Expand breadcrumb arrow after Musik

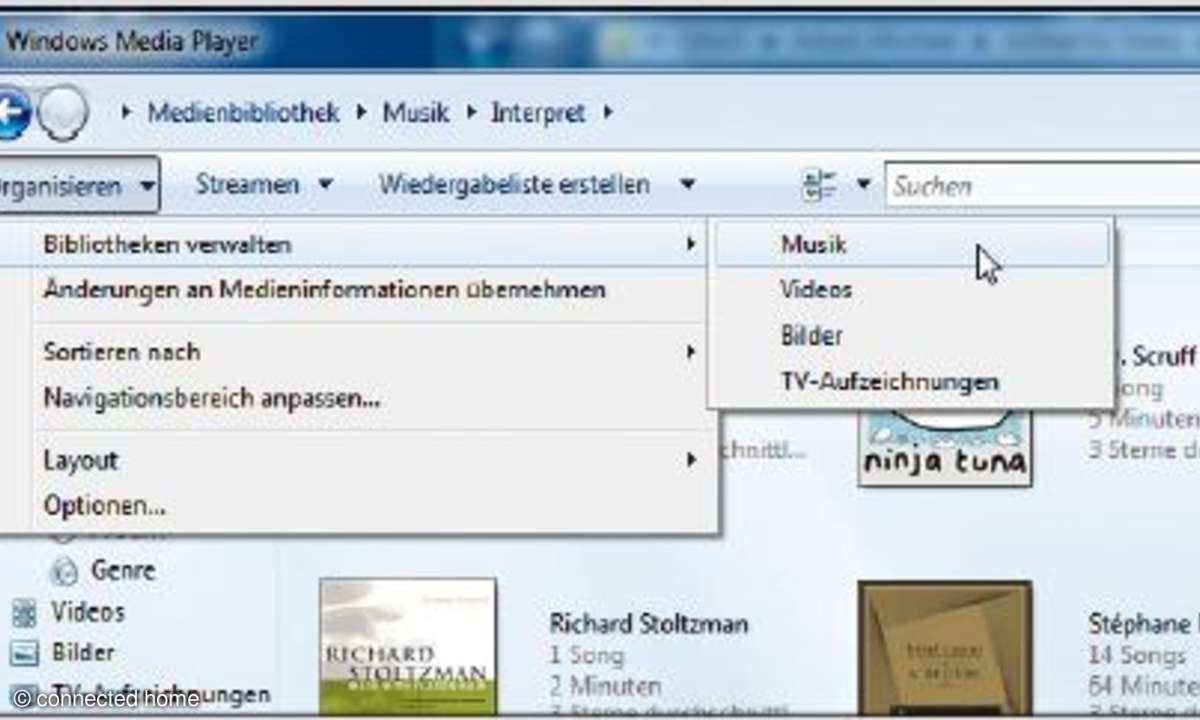[x=471, y=112]
